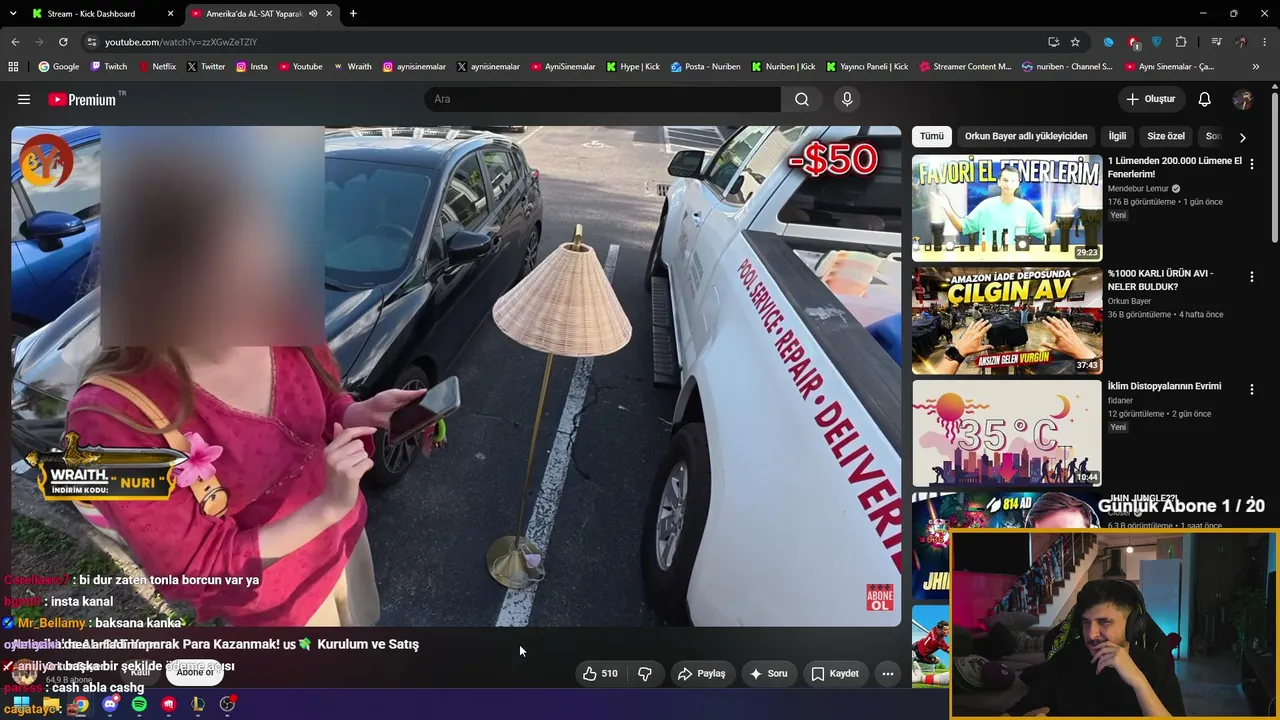Open Chrome from the taskbar
The height and width of the screenshot is (720, 1280).
click(80, 705)
